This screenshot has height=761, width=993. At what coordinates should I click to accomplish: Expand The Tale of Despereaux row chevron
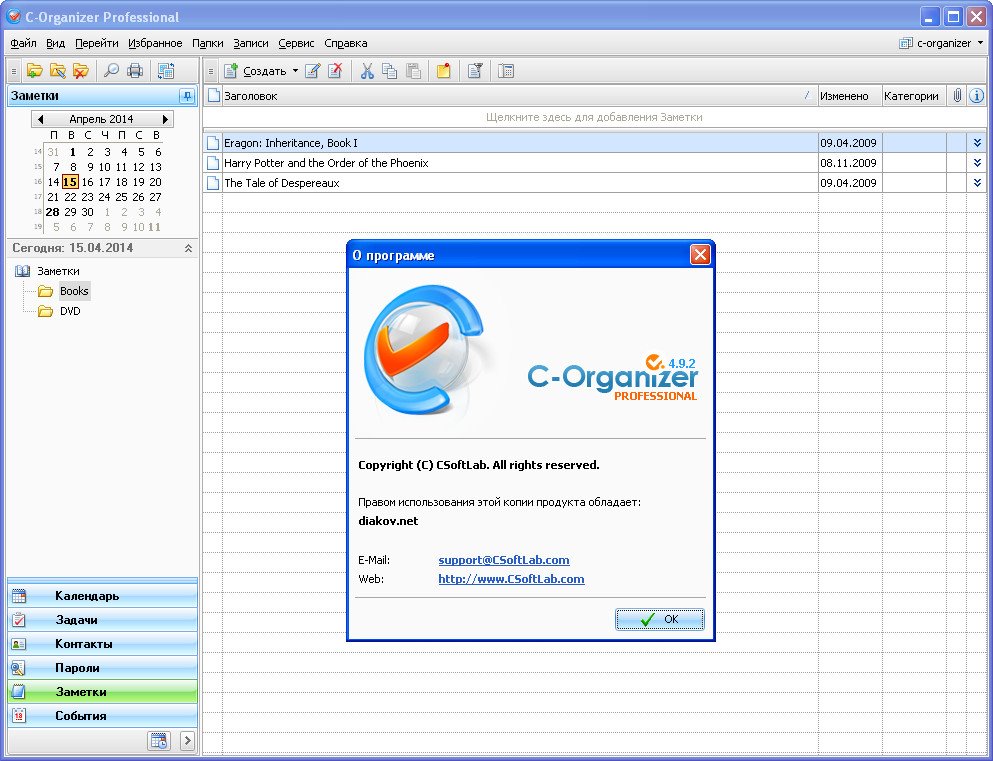pos(977,183)
